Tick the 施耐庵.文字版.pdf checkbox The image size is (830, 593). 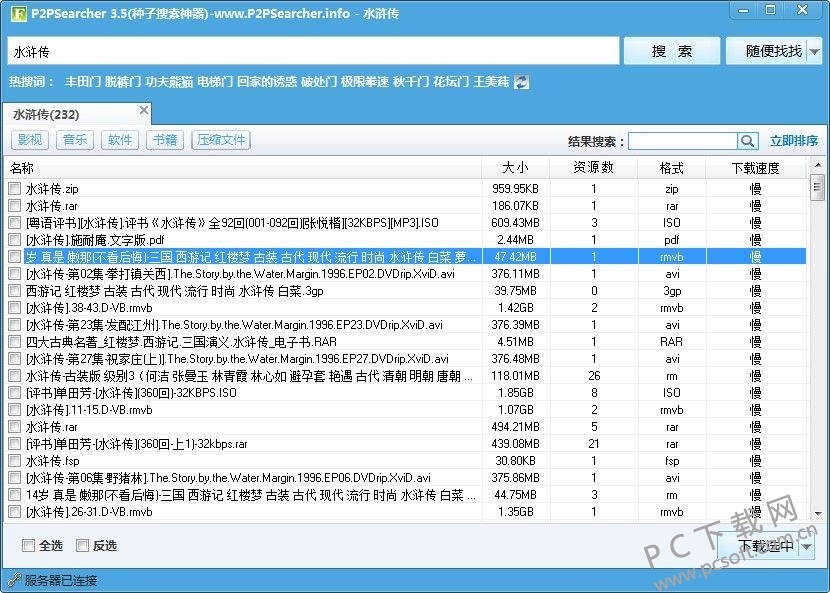click(x=15, y=239)
